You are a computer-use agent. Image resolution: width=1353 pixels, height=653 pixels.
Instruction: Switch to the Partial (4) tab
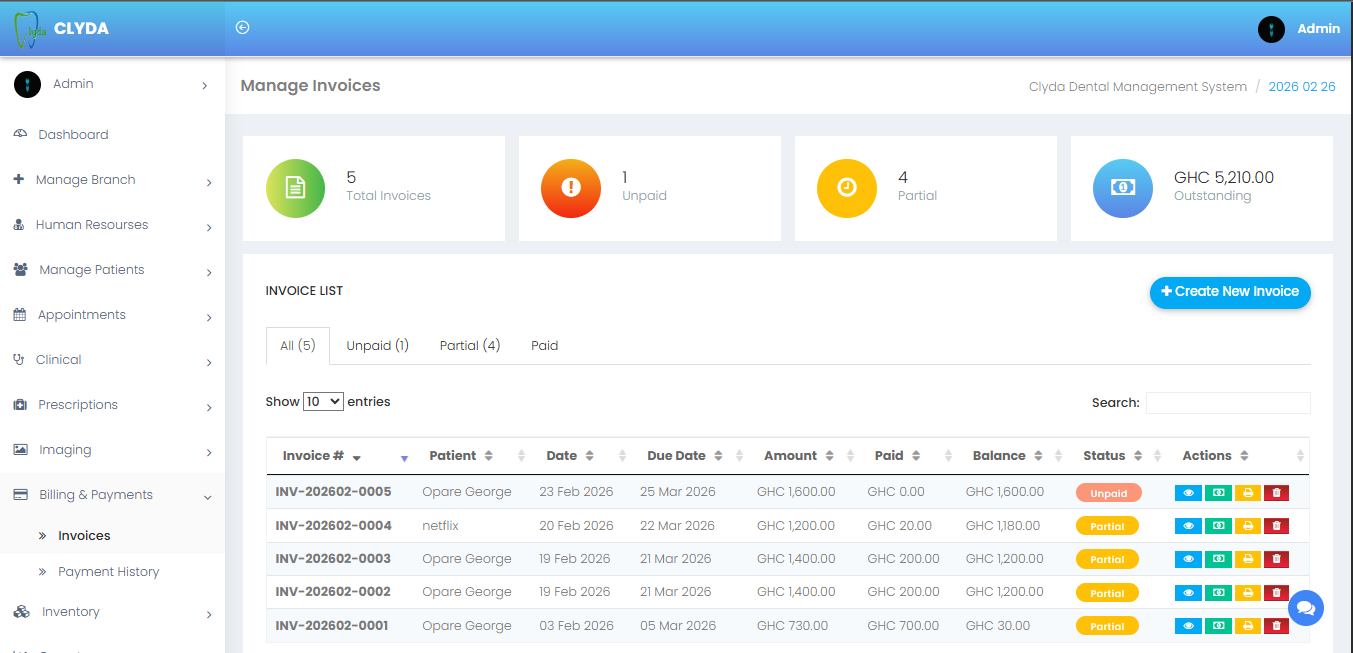pos(470,346)
